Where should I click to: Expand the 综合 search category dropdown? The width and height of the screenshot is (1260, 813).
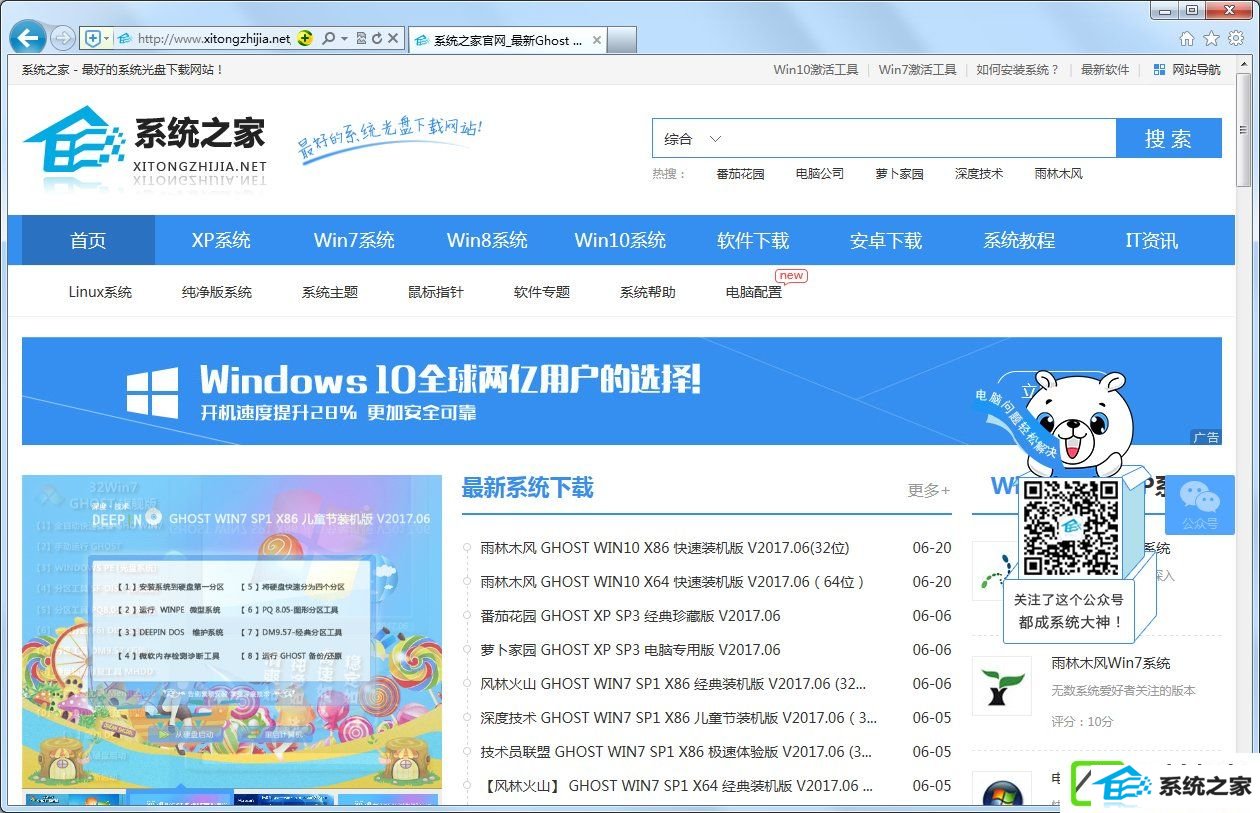point(692,139)
